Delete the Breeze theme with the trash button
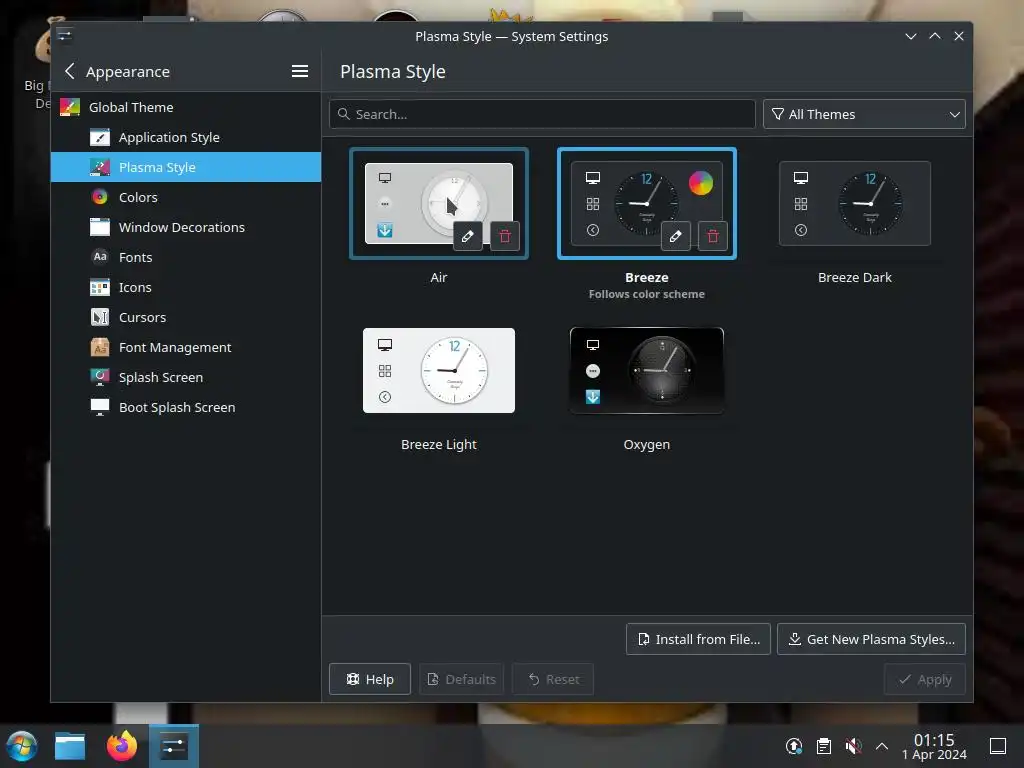Image resolution: width=1024 pixels, height=768 pixels. pyautogui.click(x=712, y=236)
